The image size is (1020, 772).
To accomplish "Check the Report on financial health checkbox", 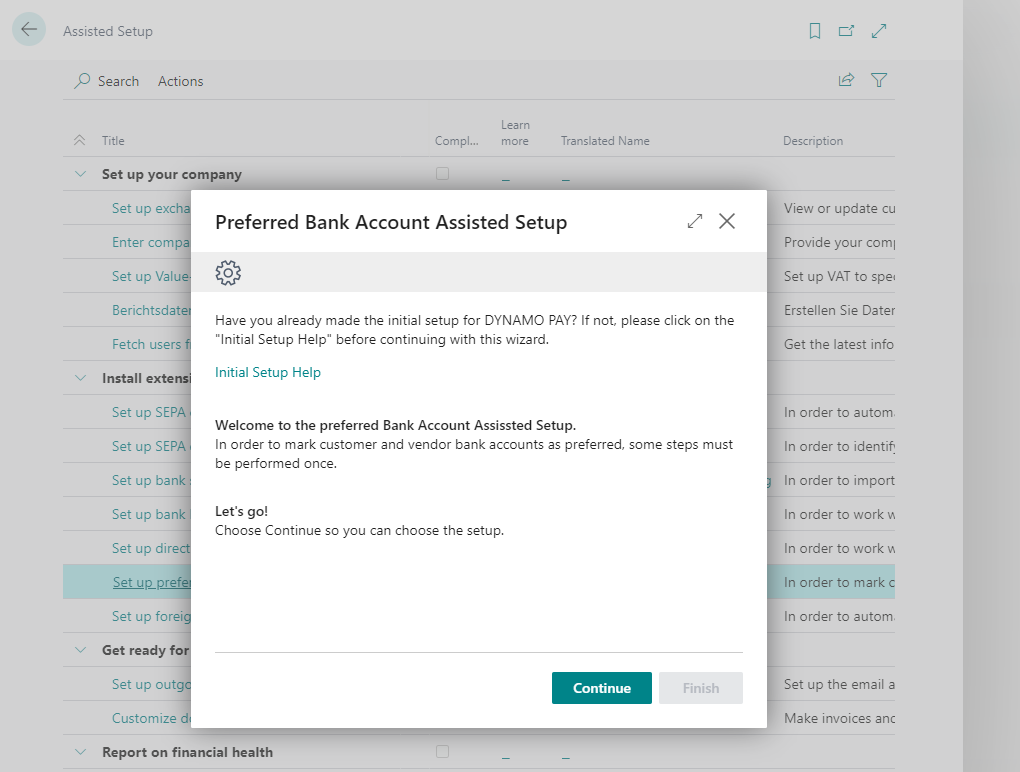I will tap(442, 752).
